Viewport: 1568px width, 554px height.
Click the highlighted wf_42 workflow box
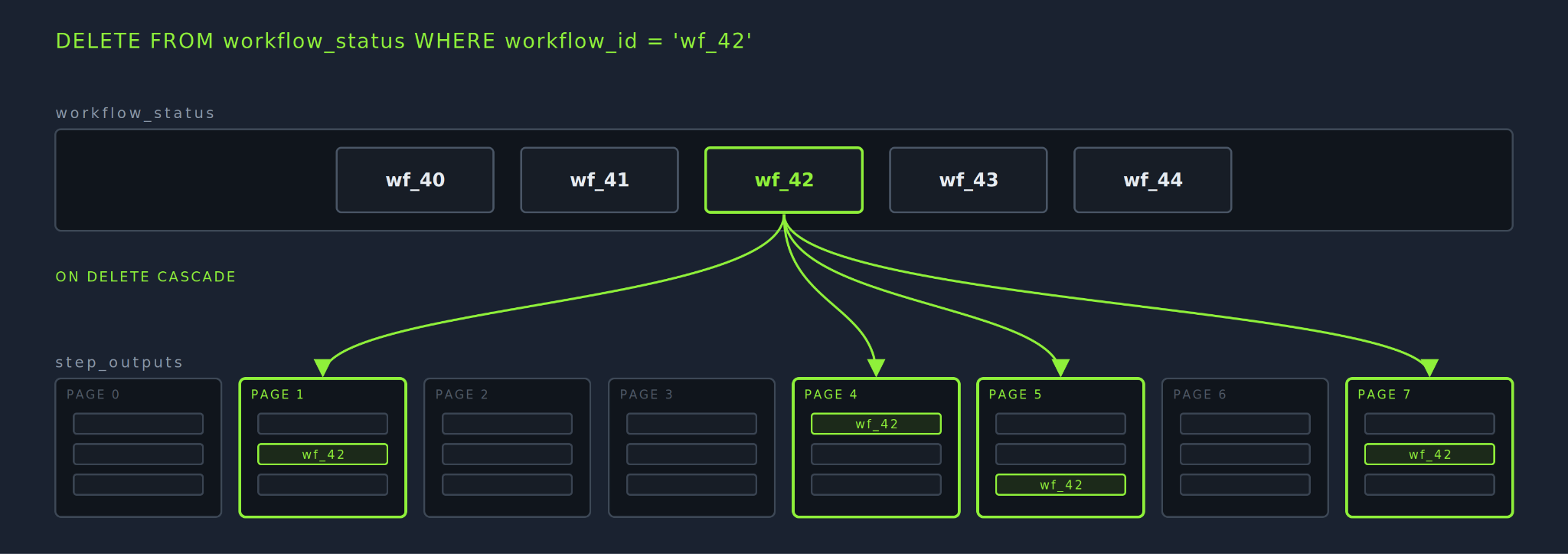coord(784,180)
